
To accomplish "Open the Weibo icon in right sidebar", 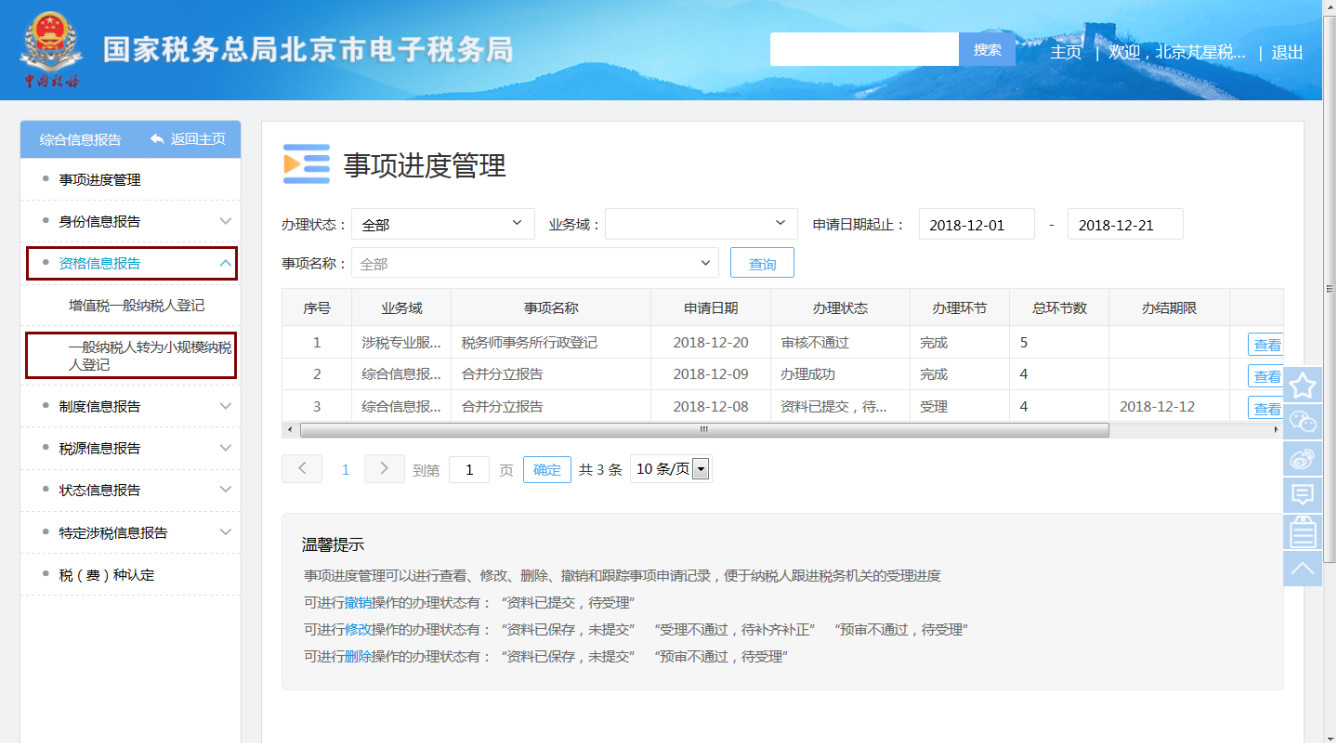I will coord(1302,459).
